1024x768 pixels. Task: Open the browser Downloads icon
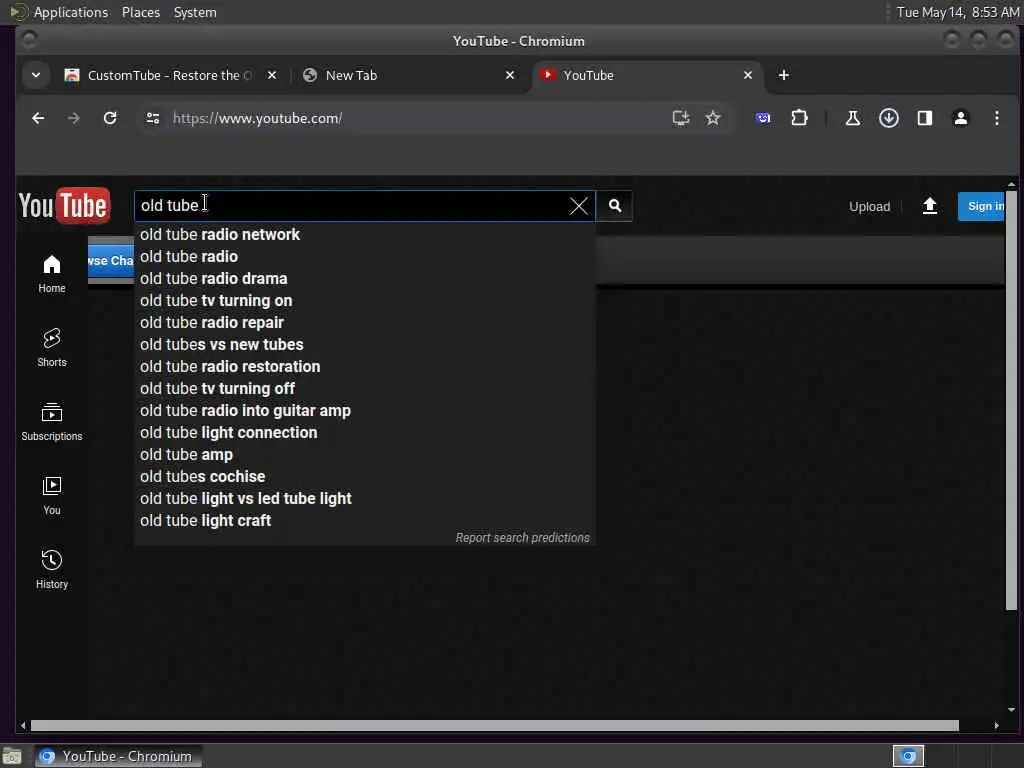(x=888, y=118)
